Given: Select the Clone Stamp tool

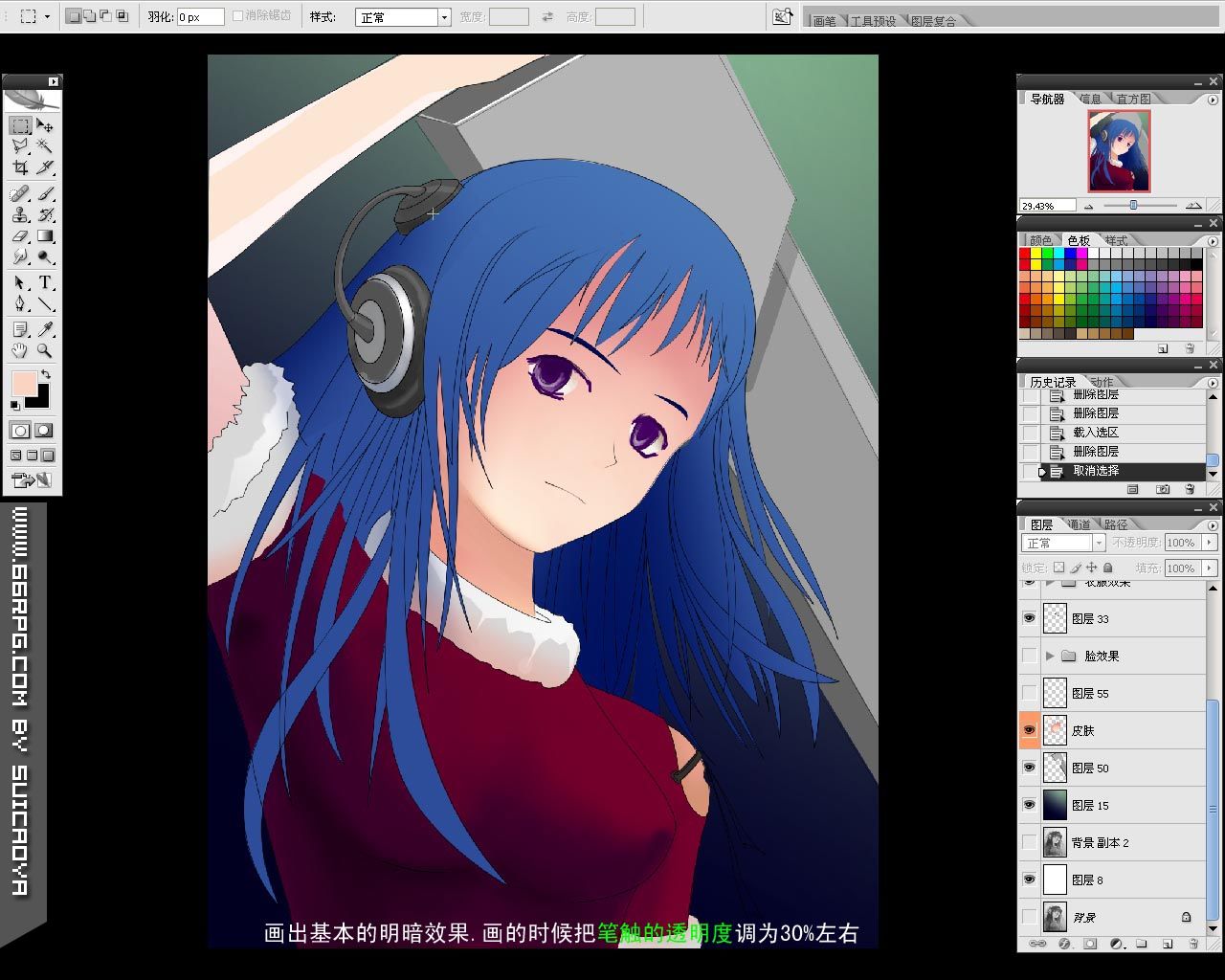Looking at the screenshot, I should (20, 214).
